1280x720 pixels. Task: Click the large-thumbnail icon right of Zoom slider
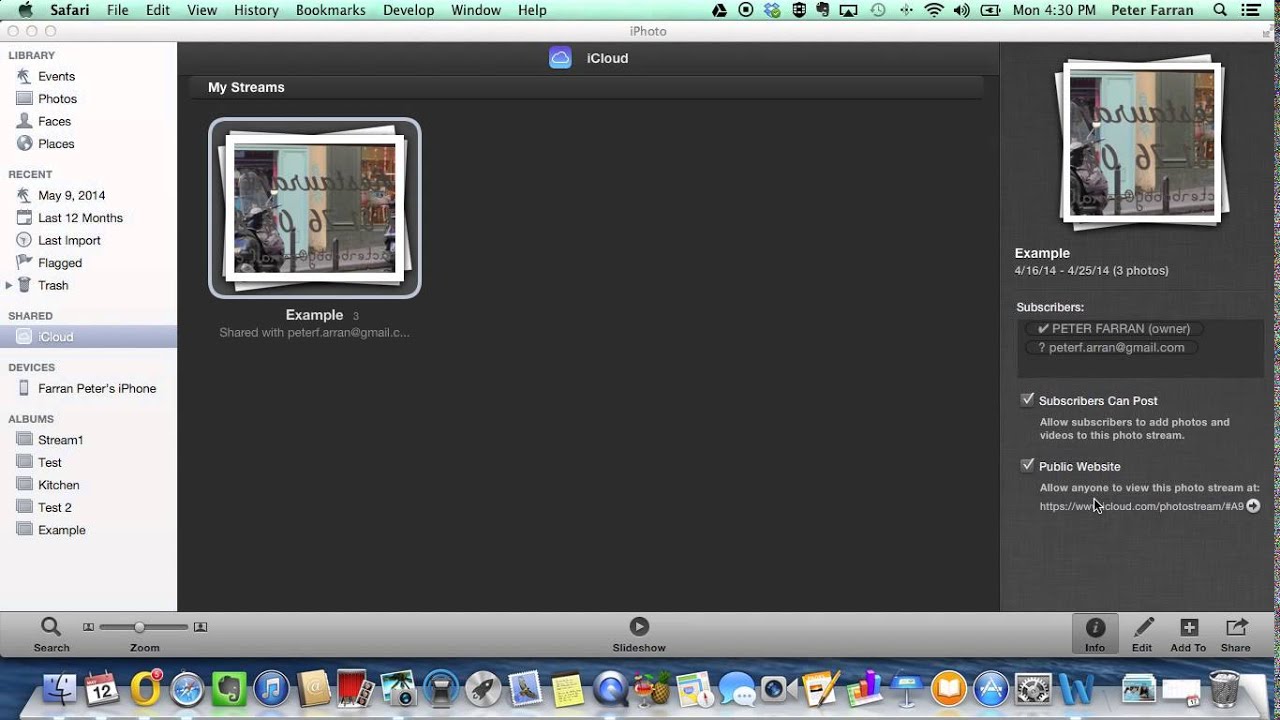pos(200,627)
